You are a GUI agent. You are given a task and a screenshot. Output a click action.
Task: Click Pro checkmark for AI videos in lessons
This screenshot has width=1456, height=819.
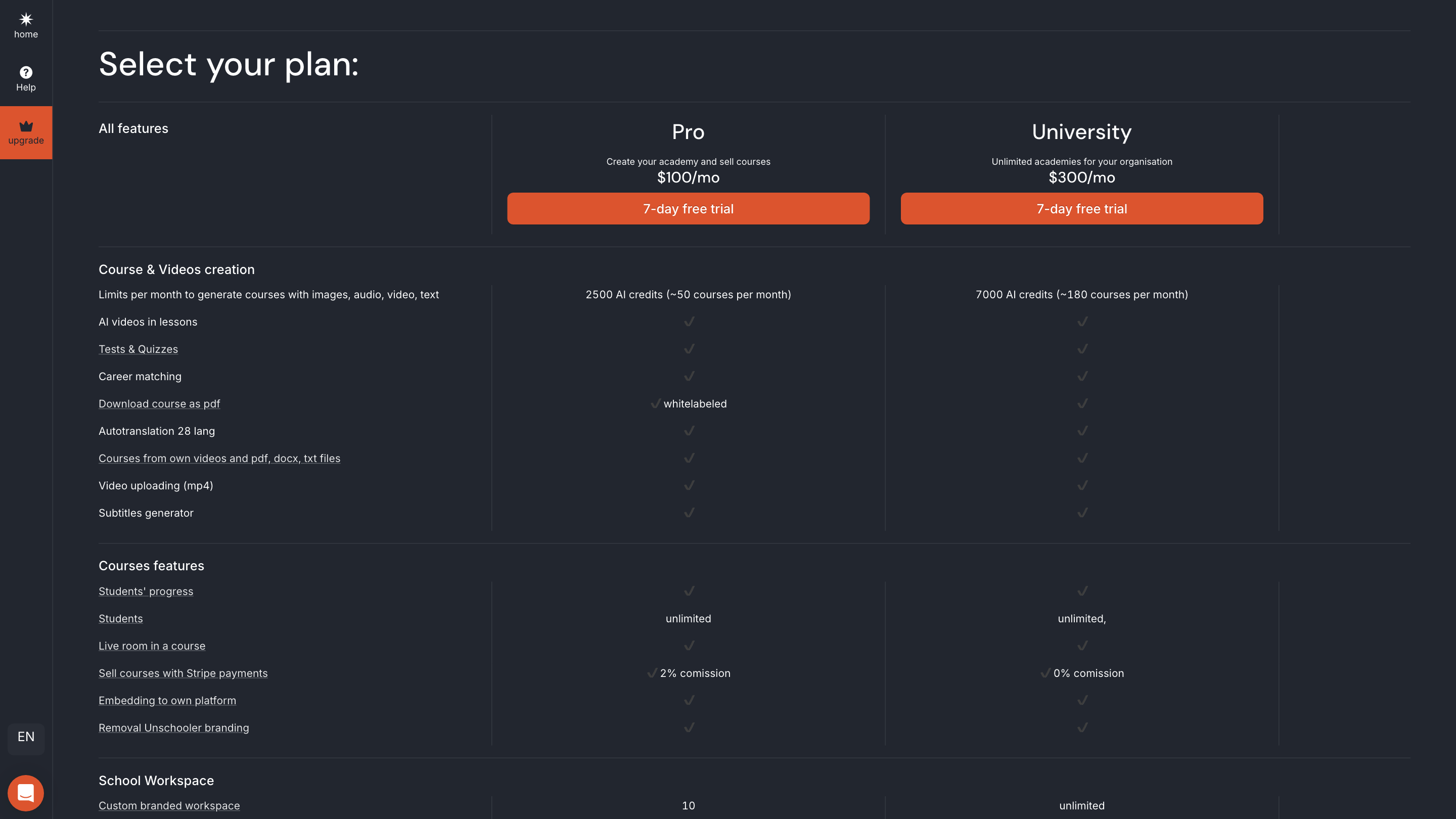tap(689, 322)
